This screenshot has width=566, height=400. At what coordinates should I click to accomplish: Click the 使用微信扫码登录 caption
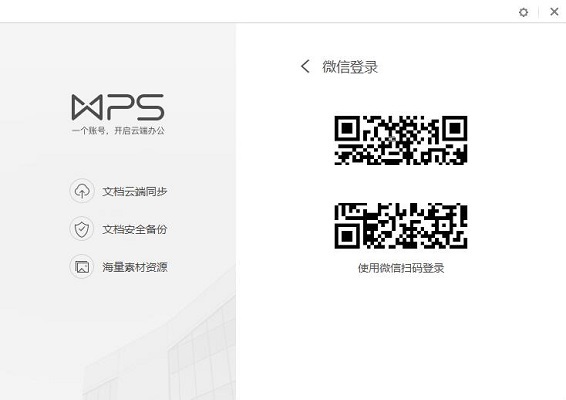tap(401, 268)
